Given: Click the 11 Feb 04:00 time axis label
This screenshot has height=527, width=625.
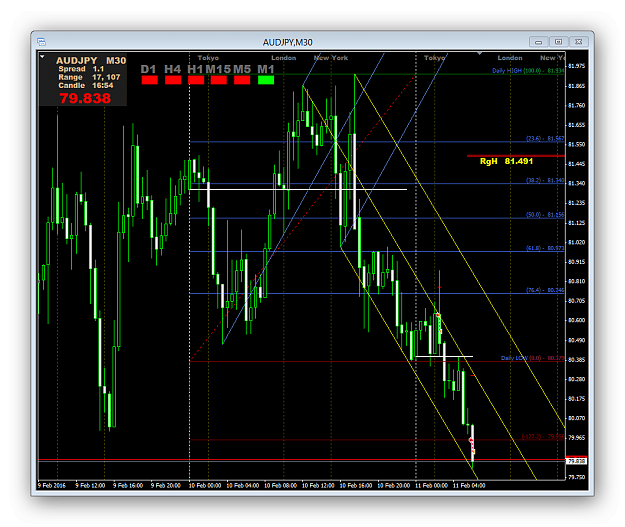Looking at the screenshot, I should pos(469,486).
